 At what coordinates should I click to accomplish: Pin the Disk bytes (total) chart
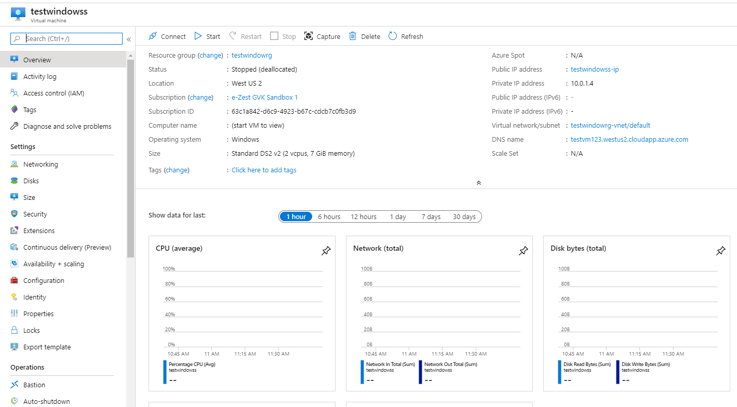pos(721,251)
